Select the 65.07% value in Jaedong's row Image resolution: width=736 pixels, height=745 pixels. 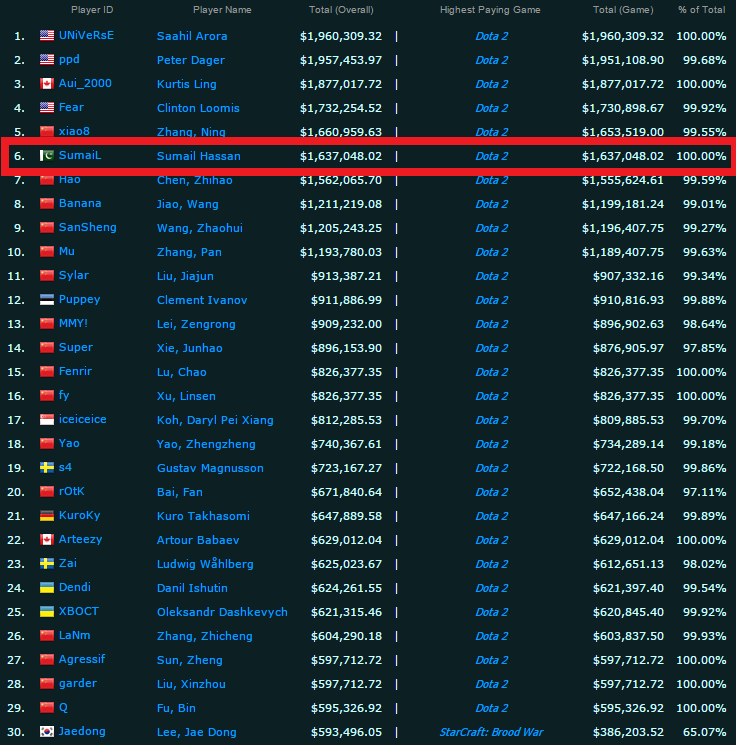704,732
